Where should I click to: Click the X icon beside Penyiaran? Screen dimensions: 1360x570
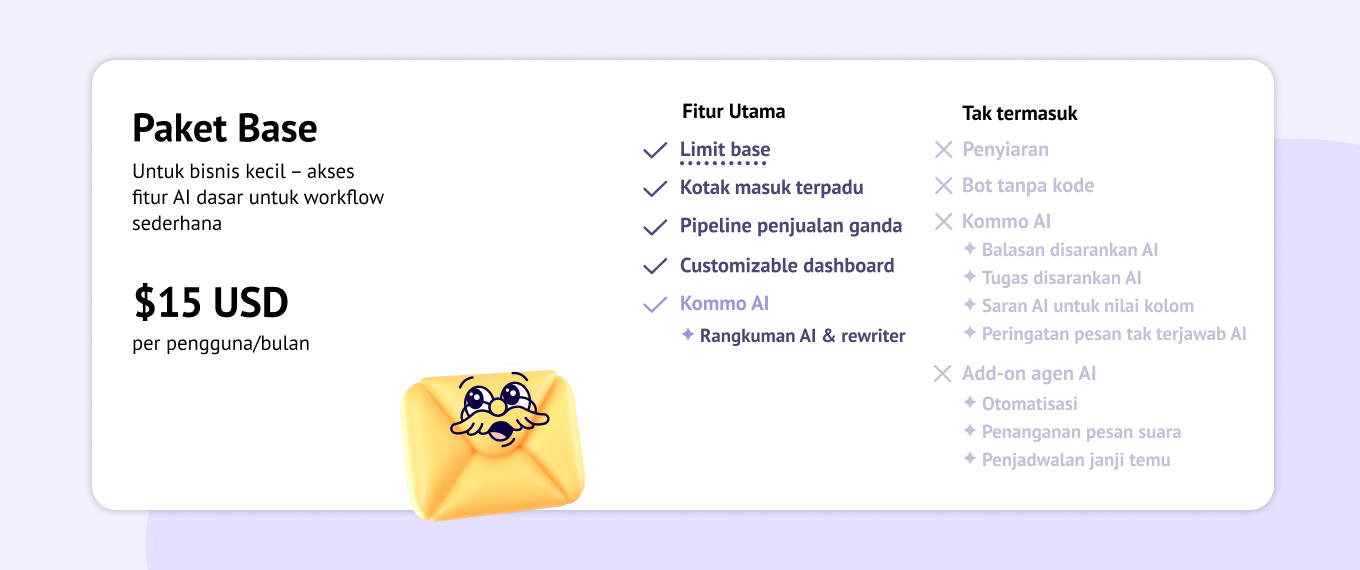pos(943,150)
